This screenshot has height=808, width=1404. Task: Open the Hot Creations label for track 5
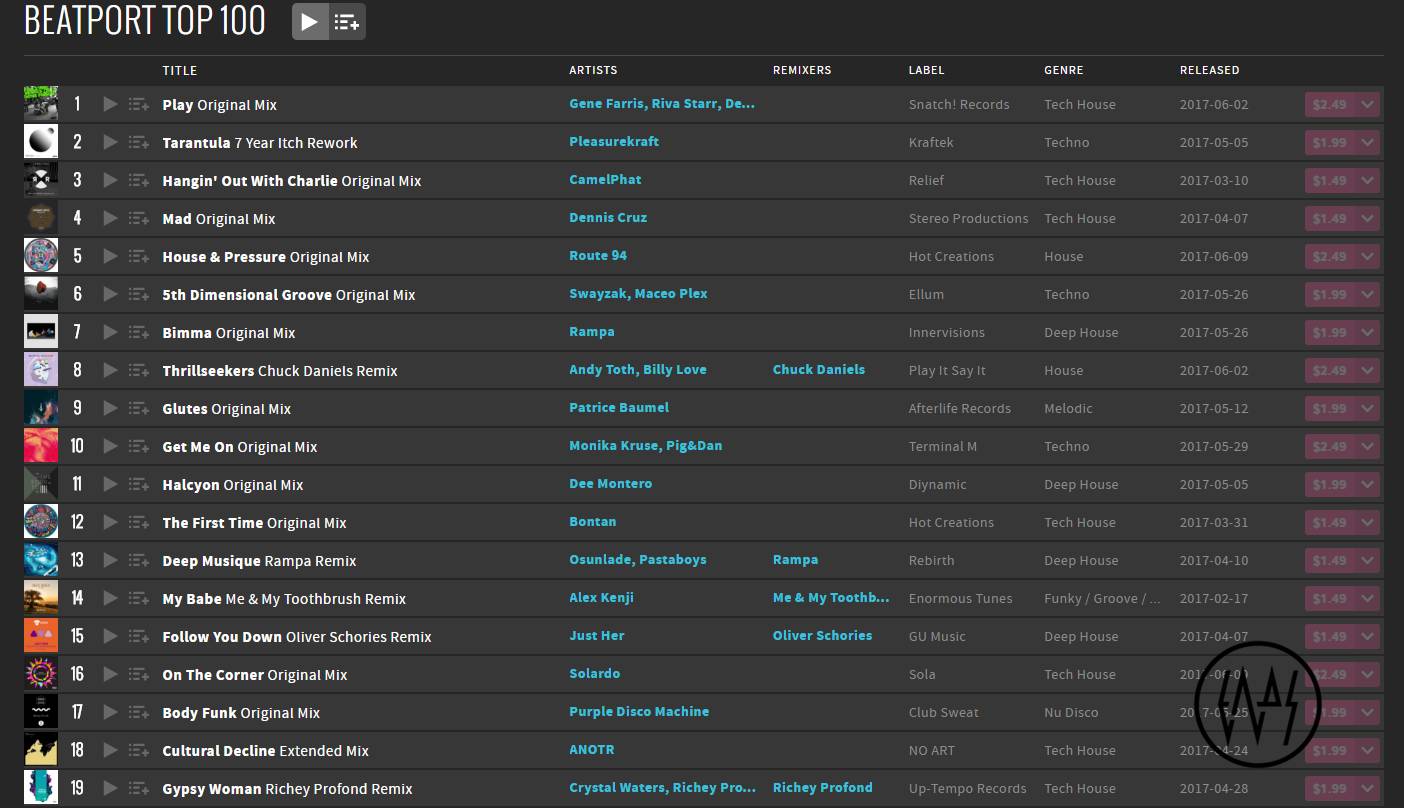(950, 256)
